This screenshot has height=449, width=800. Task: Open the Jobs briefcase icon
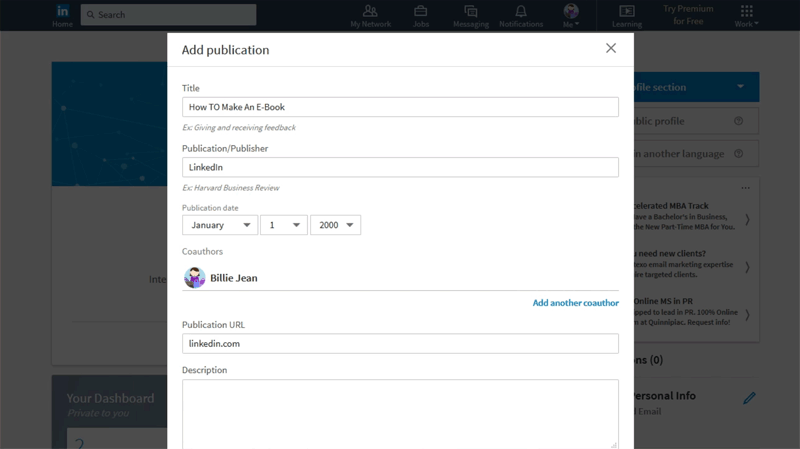click(421, 12)
